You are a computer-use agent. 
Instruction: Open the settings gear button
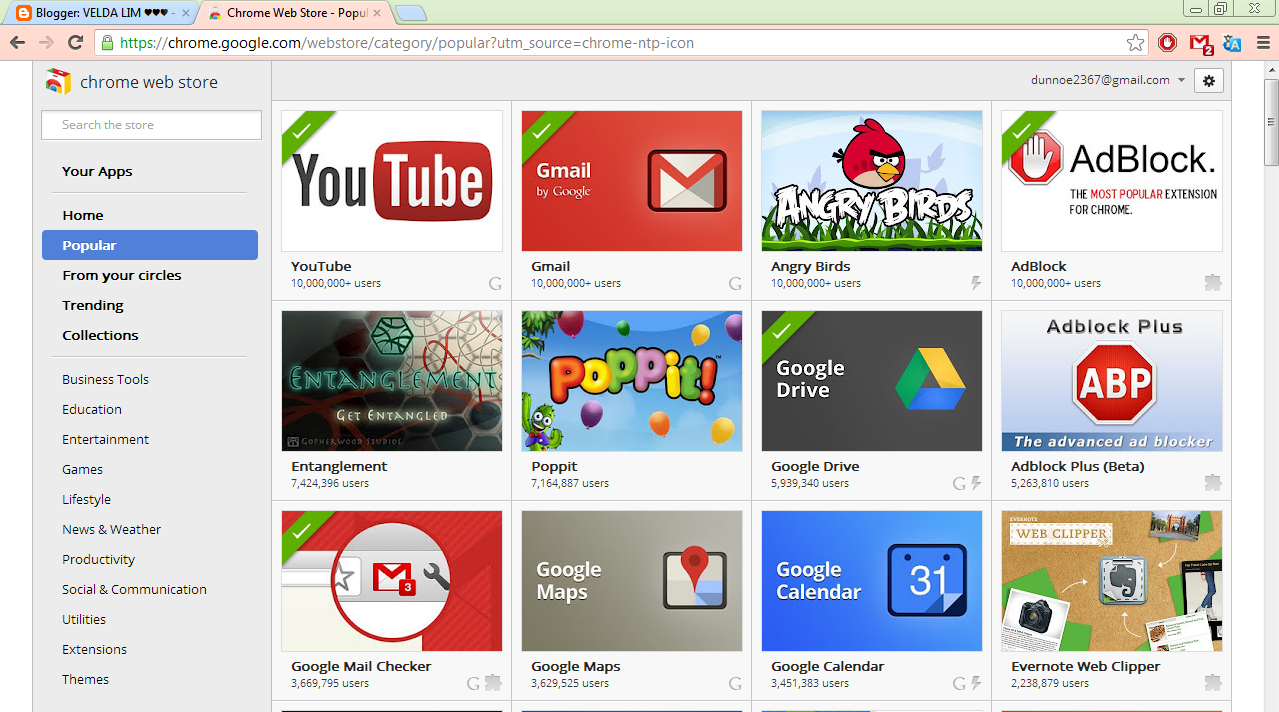click(x=1209, y=80)
